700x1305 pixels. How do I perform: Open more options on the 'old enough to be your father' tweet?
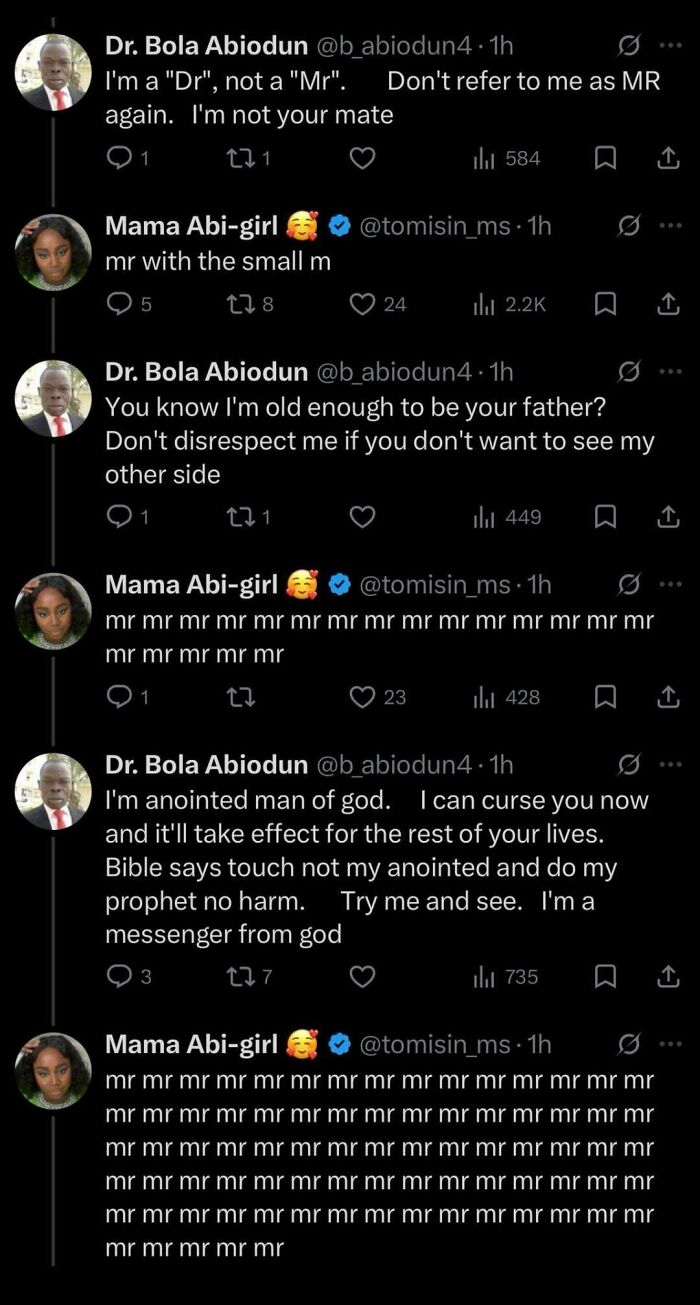click(x=672, y=371)
